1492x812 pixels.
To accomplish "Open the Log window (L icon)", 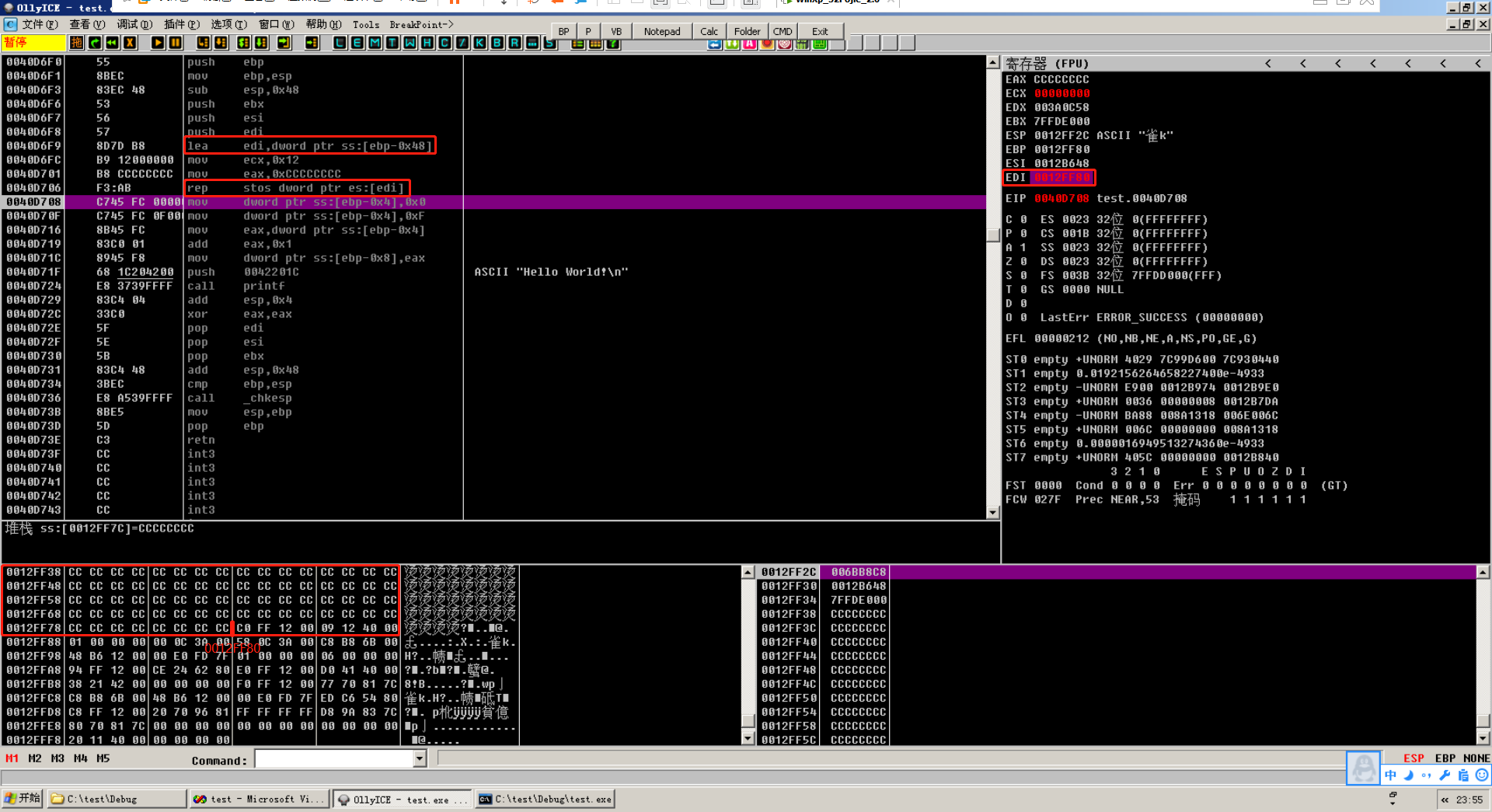I will [340, 43].
